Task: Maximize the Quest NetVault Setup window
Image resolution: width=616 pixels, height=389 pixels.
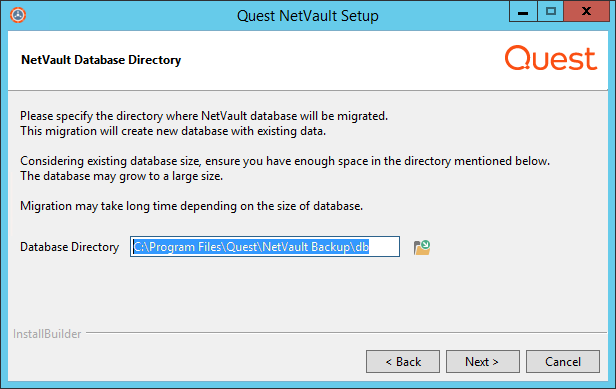Action: pos(550,12)
